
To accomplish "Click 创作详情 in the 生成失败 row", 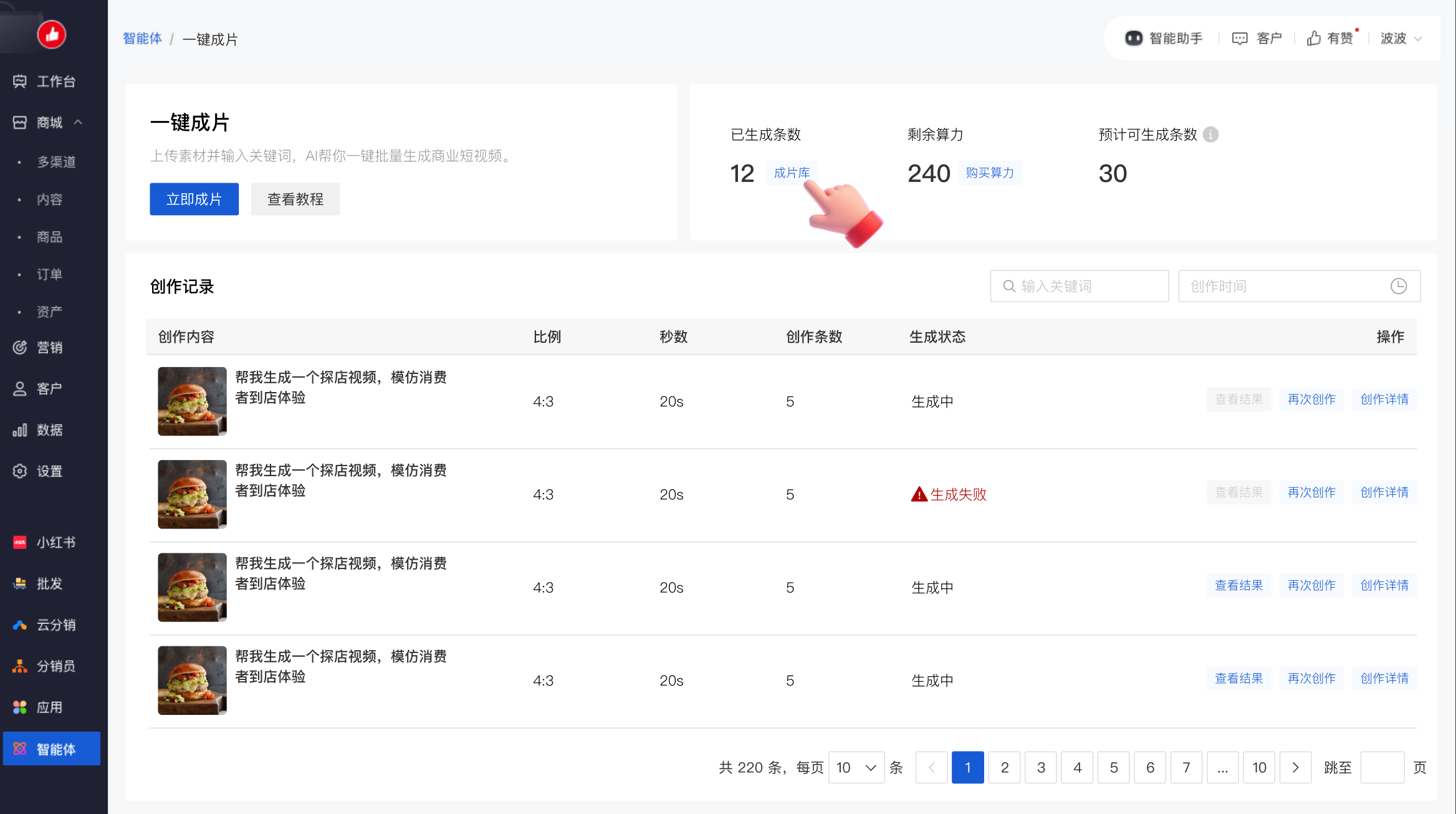I will [1384, 492].
